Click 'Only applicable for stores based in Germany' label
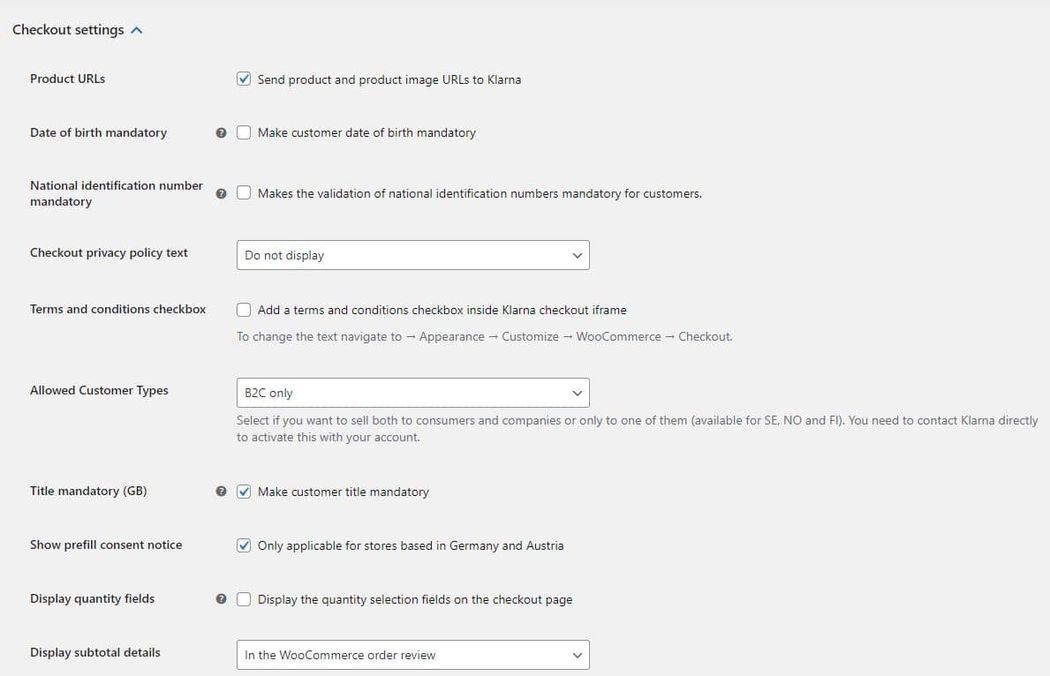Image resolution: width=1050 pixels, height=676 pixels. [410, 546]
